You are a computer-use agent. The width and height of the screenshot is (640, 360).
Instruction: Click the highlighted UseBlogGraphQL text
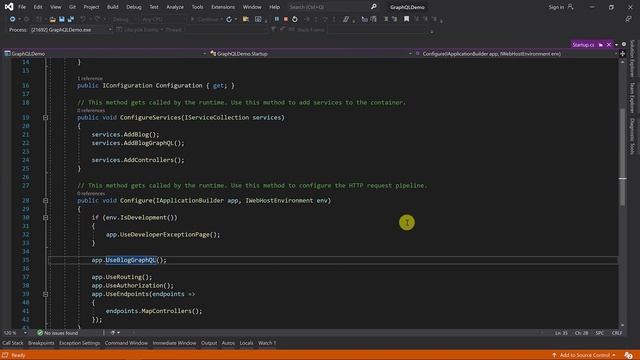pyautogui.click(x=131, y=260)
